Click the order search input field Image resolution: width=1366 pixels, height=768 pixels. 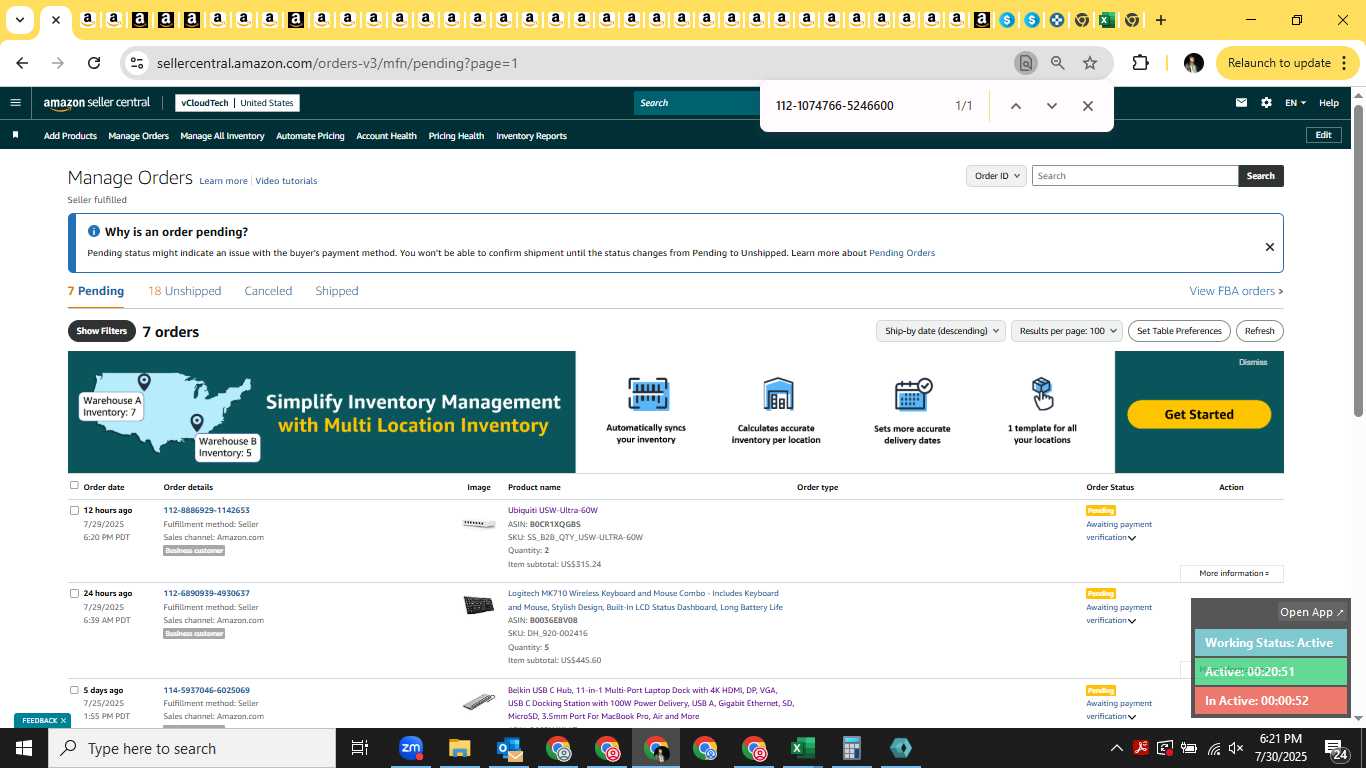point(1135,176)
